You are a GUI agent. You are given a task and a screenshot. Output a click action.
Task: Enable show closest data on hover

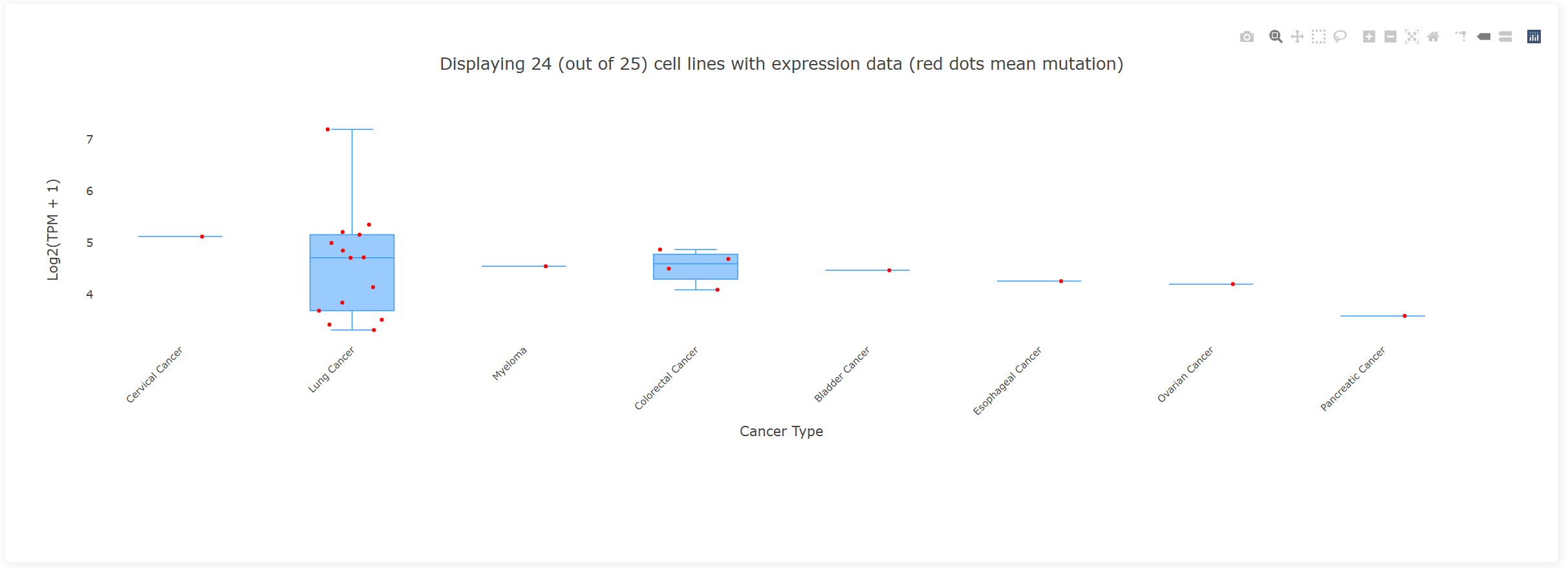click(x=1484, y=37)
